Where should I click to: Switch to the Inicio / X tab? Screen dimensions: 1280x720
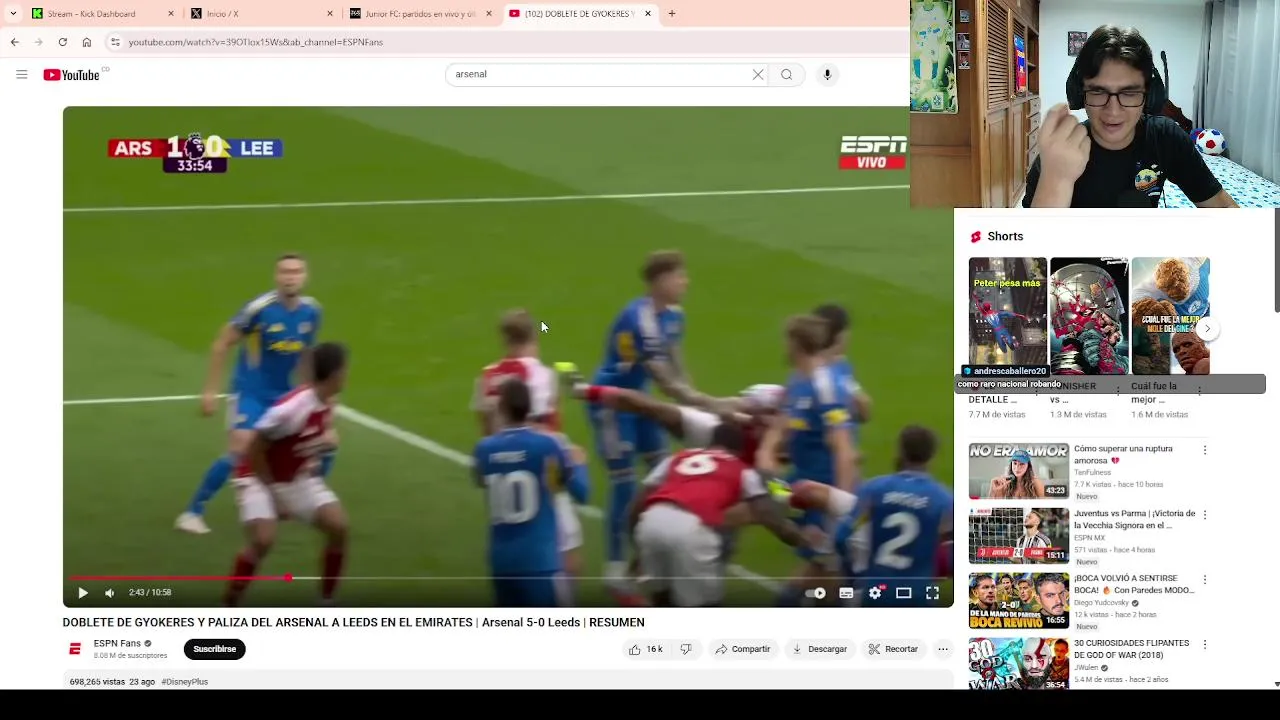click(262, 14)
